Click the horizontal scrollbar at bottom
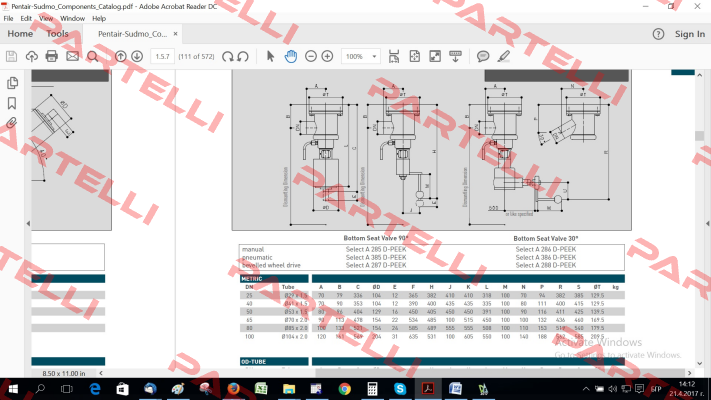Image resolution: width=711 pixels, height=400 pixels. click(x=501, y=373)
